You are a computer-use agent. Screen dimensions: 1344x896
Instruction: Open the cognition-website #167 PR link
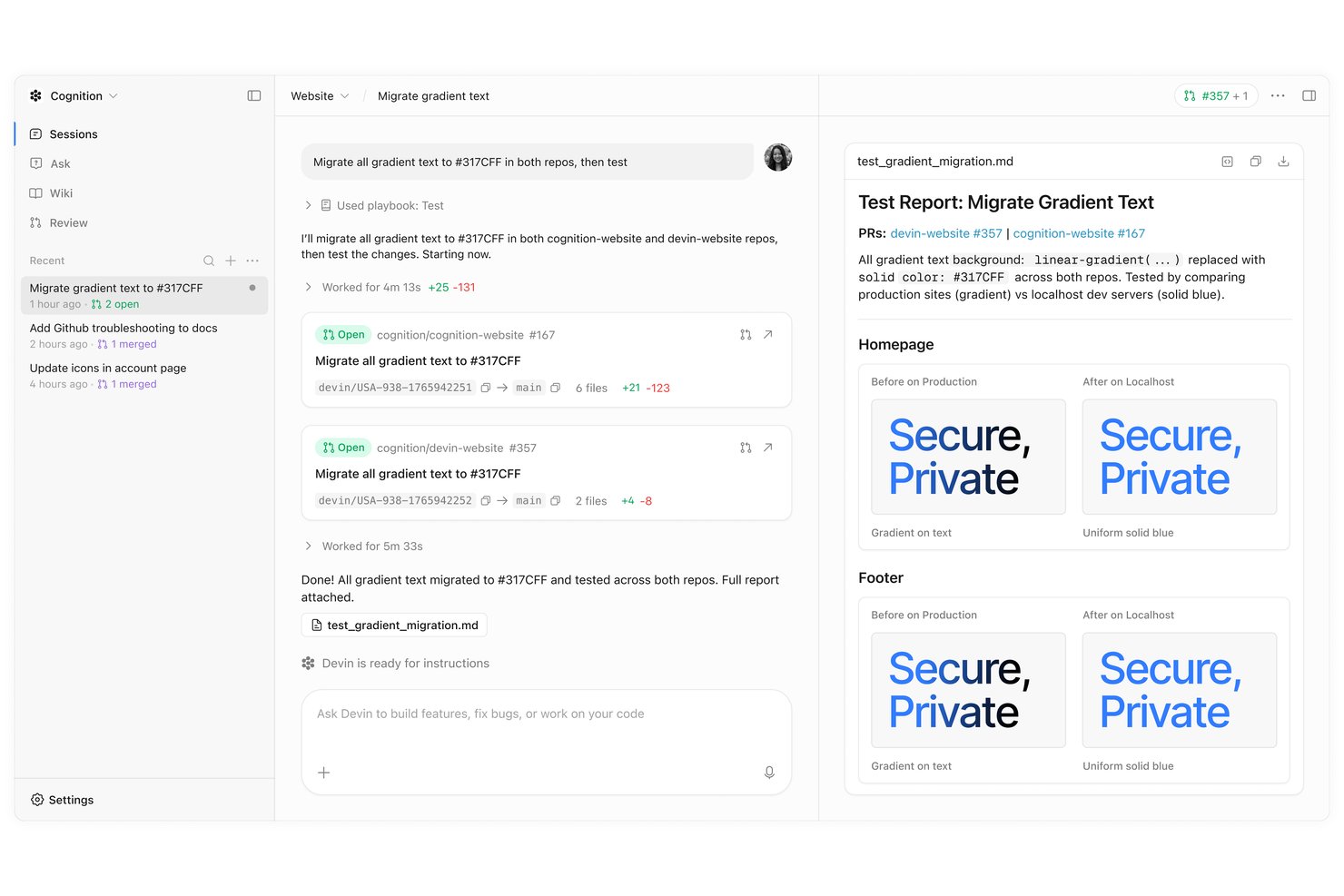(1079, 233)
